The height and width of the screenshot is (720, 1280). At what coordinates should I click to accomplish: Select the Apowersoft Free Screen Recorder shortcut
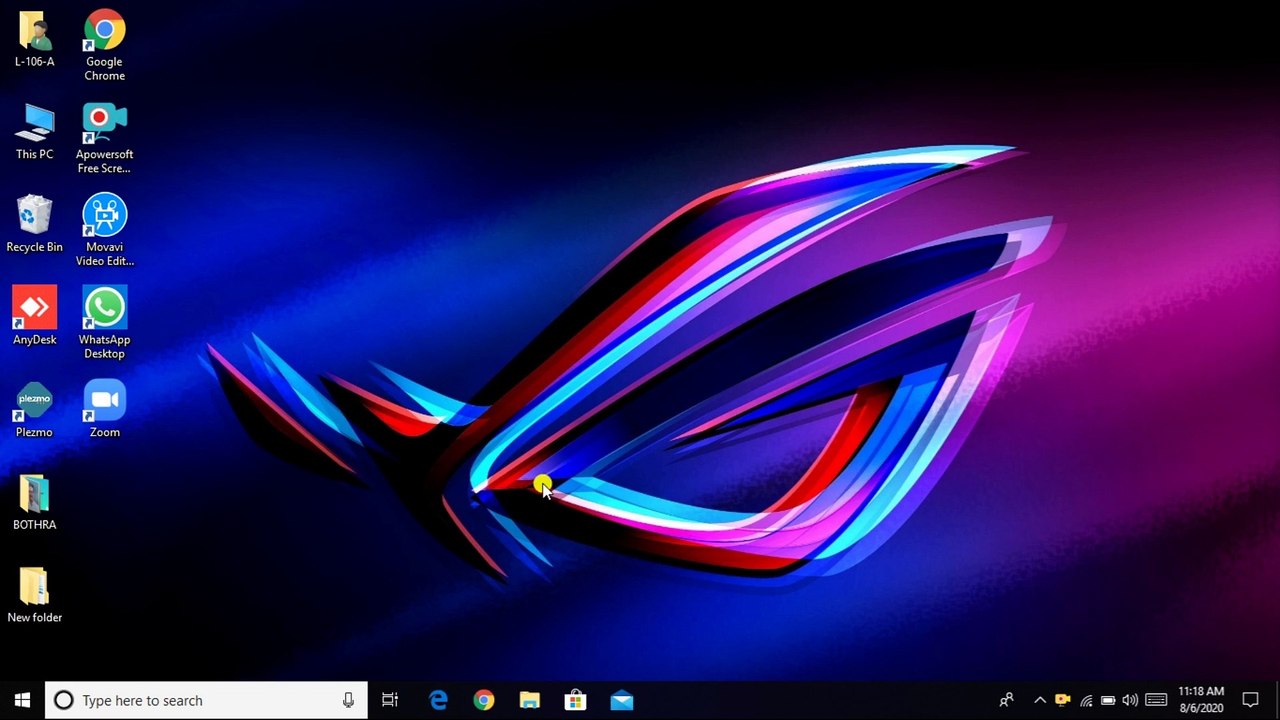point(104,139)
